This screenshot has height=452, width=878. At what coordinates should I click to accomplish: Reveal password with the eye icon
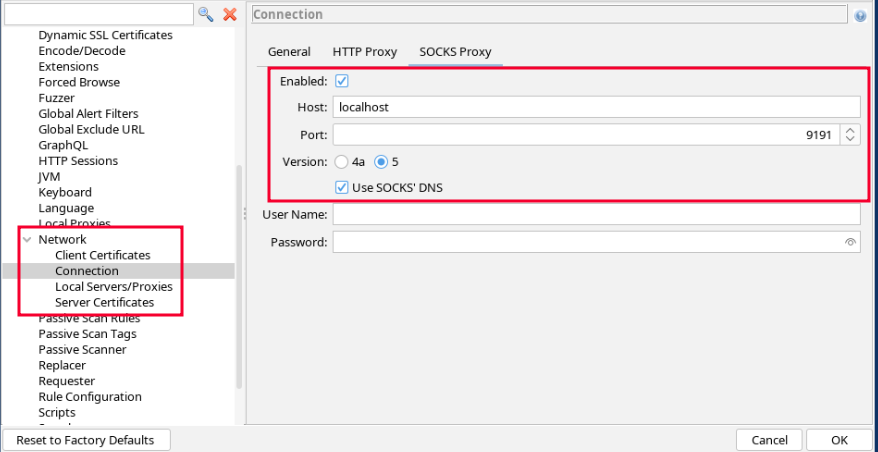coord(850,242)
